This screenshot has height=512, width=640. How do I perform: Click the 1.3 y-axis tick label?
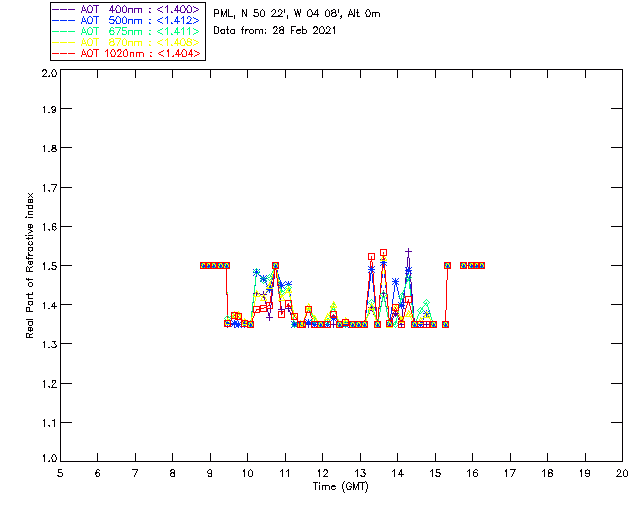click(49, 344)
